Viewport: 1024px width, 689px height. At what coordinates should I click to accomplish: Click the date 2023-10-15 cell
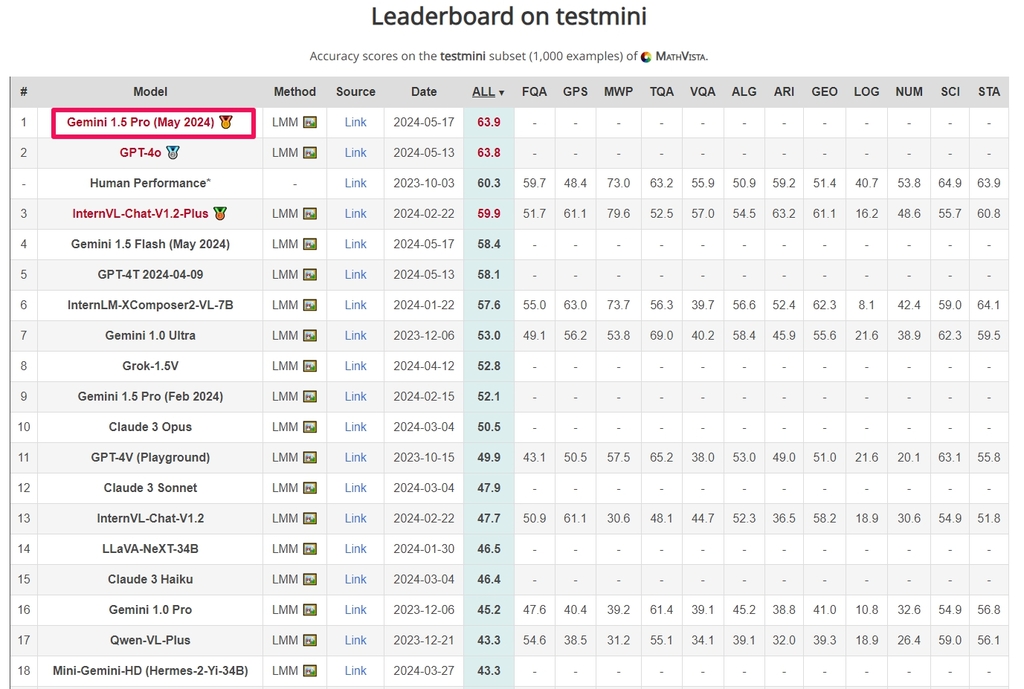click(424, 457)
